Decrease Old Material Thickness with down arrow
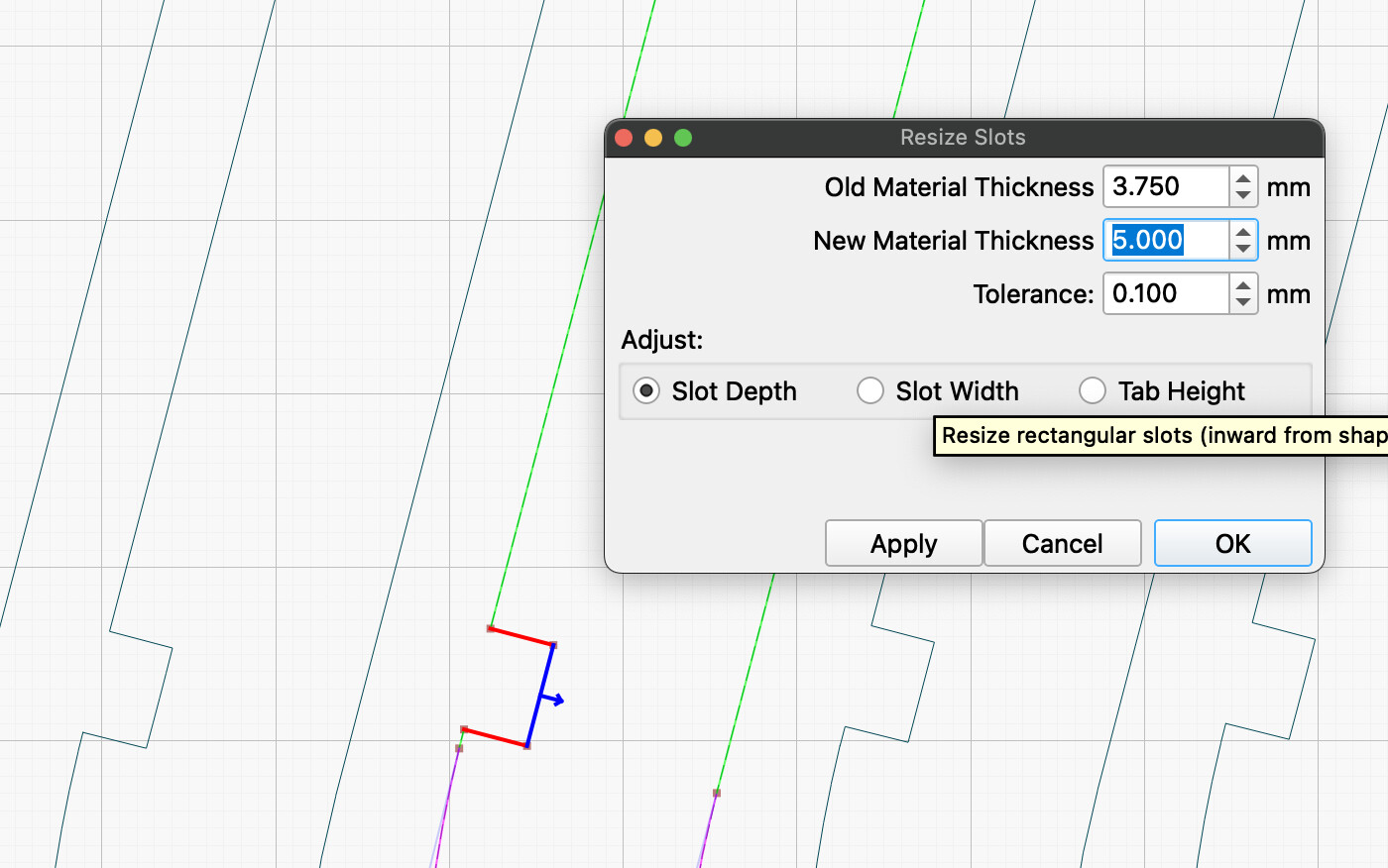This screenshot has width=1388, height=868. click(1243, 195)
